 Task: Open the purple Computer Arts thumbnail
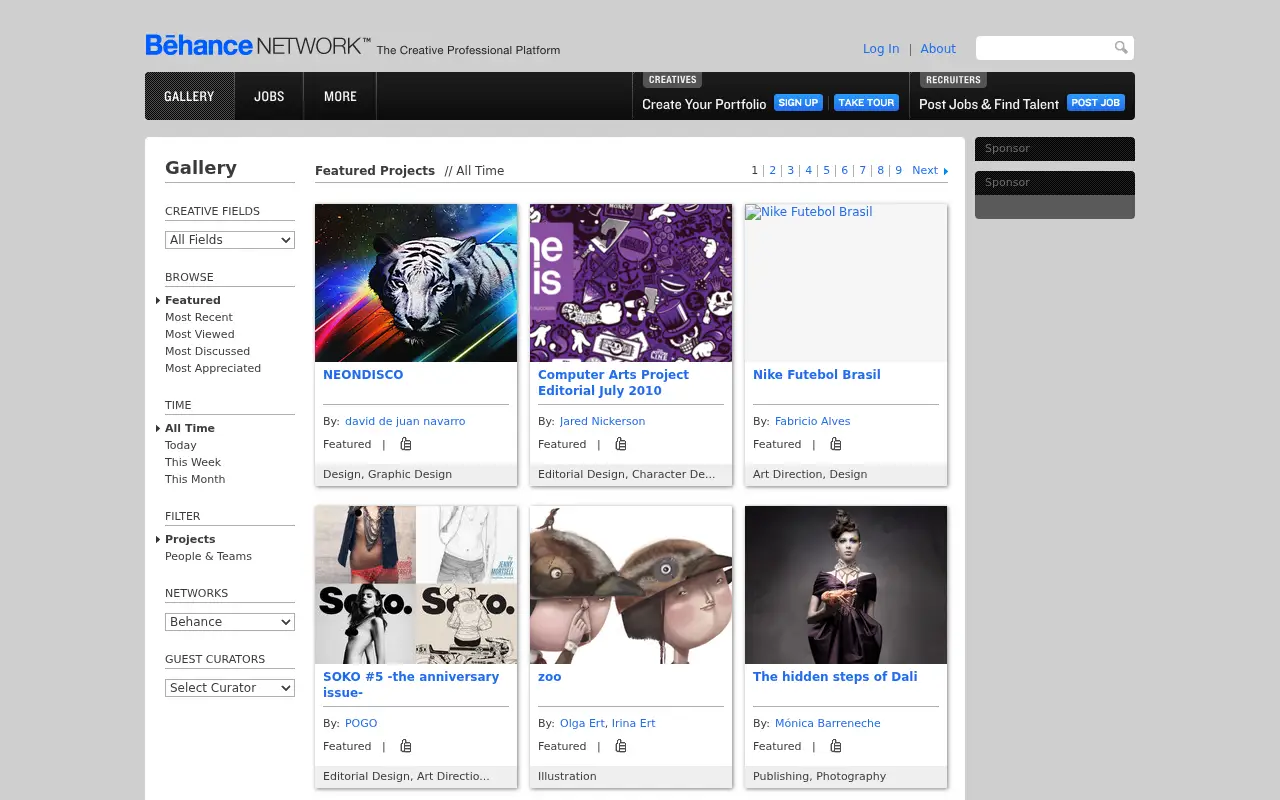click(x=631, y=283)
